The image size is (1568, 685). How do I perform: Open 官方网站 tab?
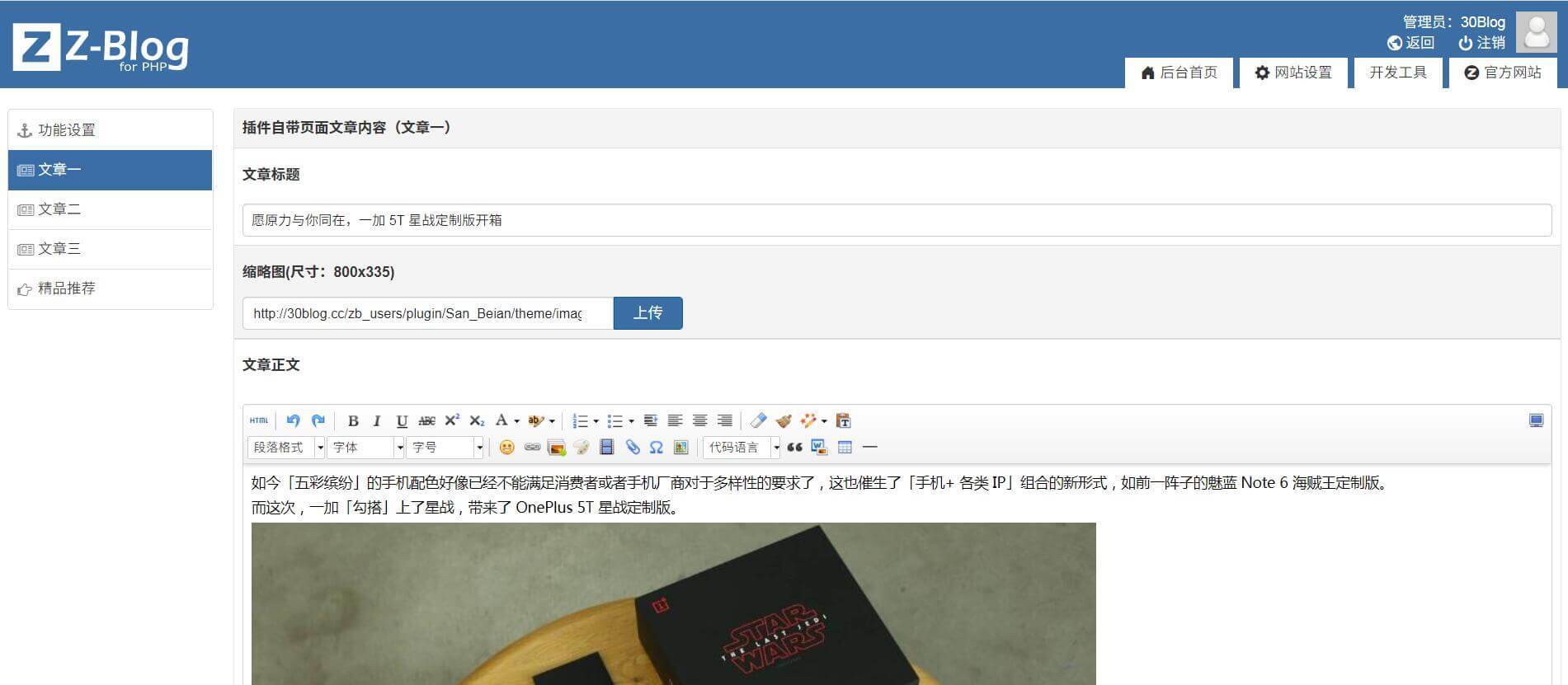pos(1503,73)
